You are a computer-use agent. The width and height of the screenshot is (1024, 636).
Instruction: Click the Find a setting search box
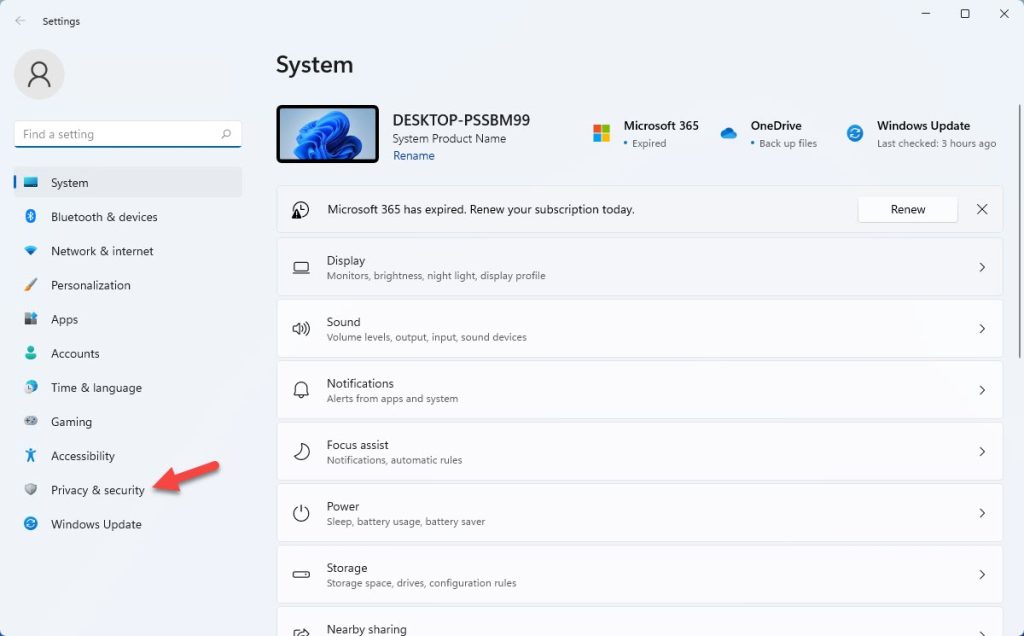127,134
